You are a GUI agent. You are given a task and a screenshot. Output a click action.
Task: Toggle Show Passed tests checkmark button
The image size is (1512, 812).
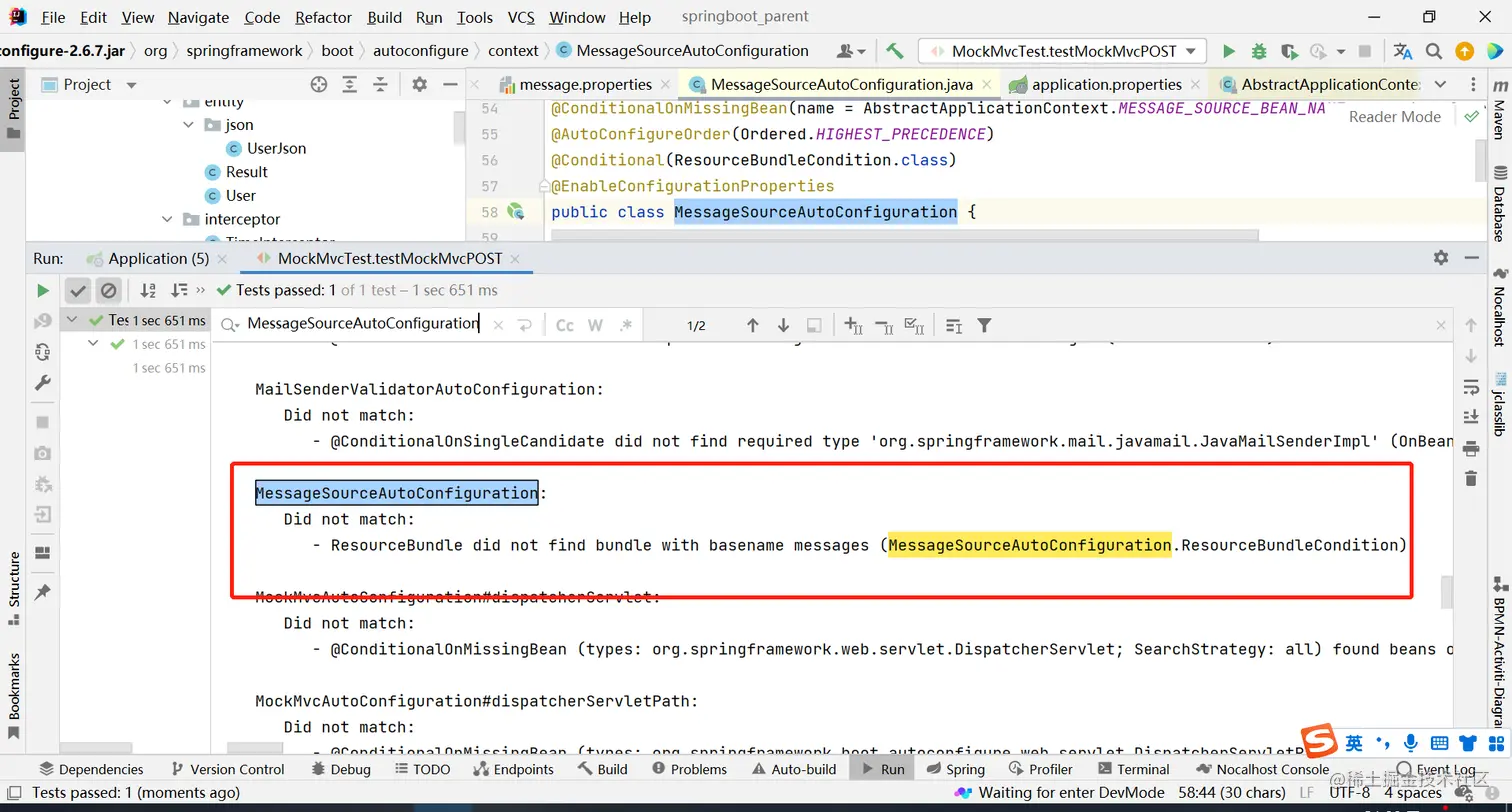78,290
